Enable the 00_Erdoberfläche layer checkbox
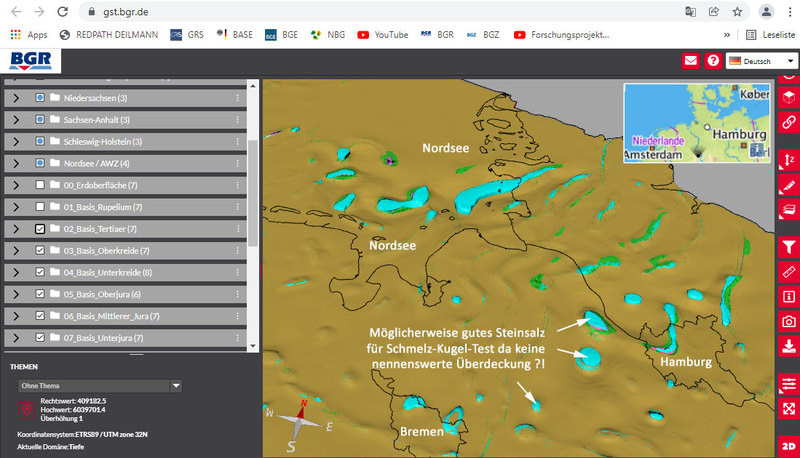 (x=40, y=186)
